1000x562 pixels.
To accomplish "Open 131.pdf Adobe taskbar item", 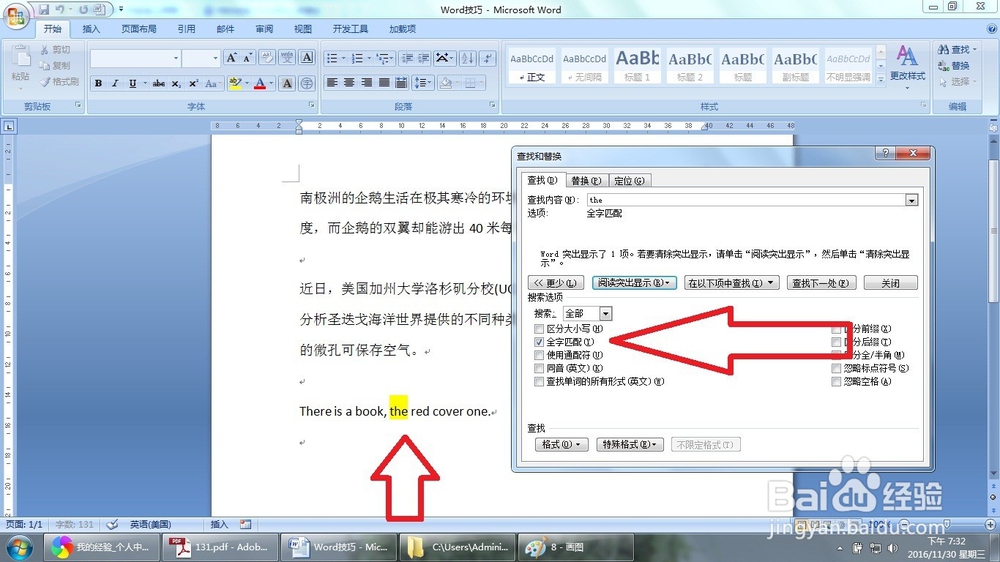I will click(219, 547).
